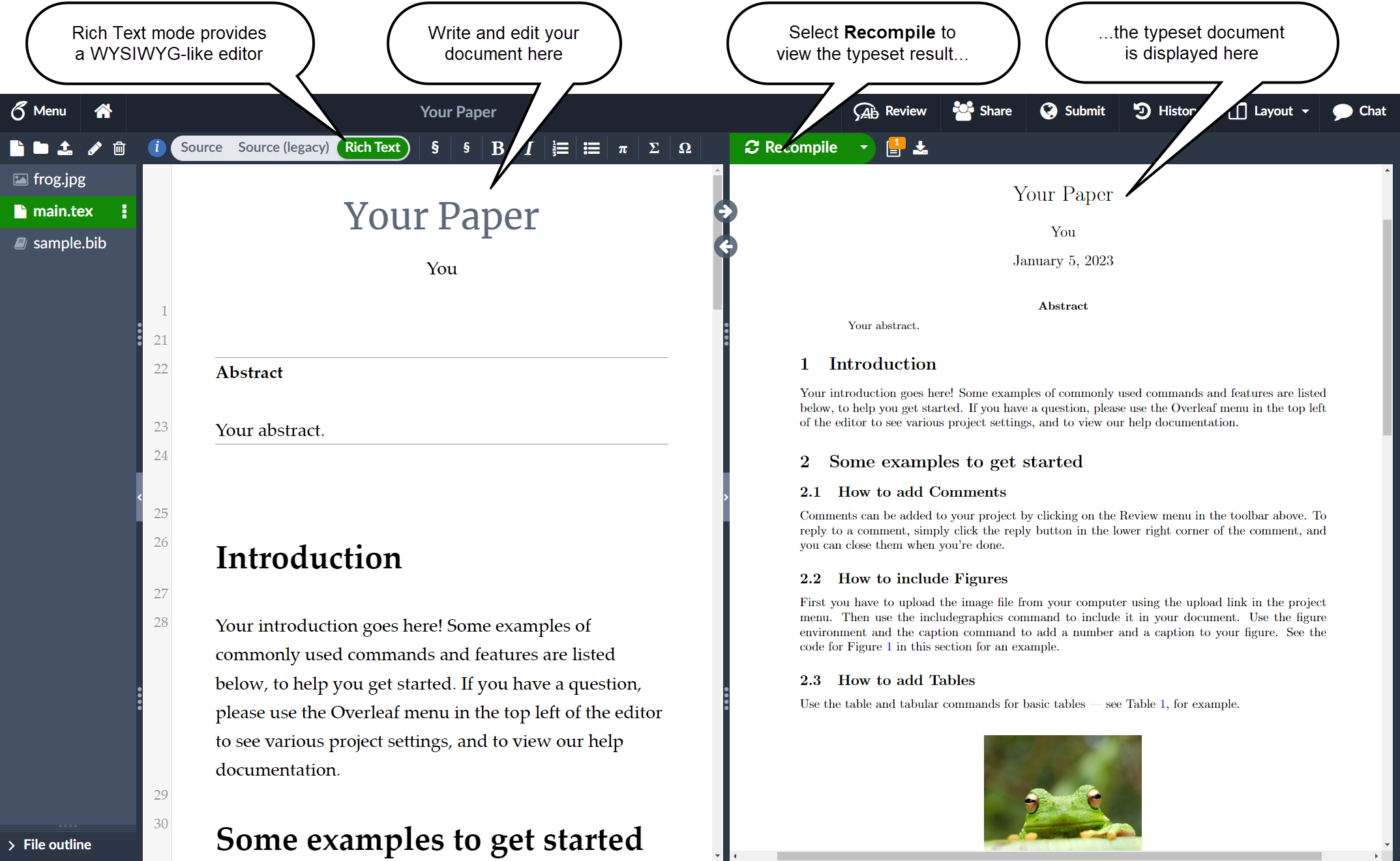The width and height of the screenshot is (1400, 861).
Task: Click the Omega symbol icon
Action: click(685, 148)
